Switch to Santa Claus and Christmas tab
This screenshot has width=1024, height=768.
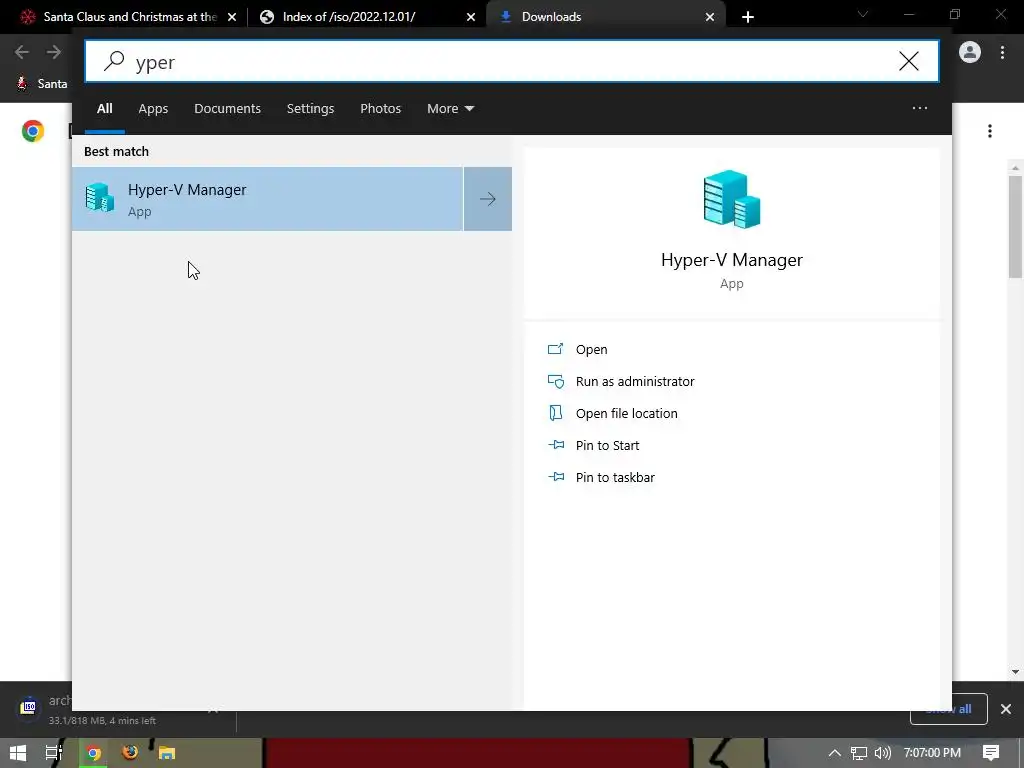point(129,17)
